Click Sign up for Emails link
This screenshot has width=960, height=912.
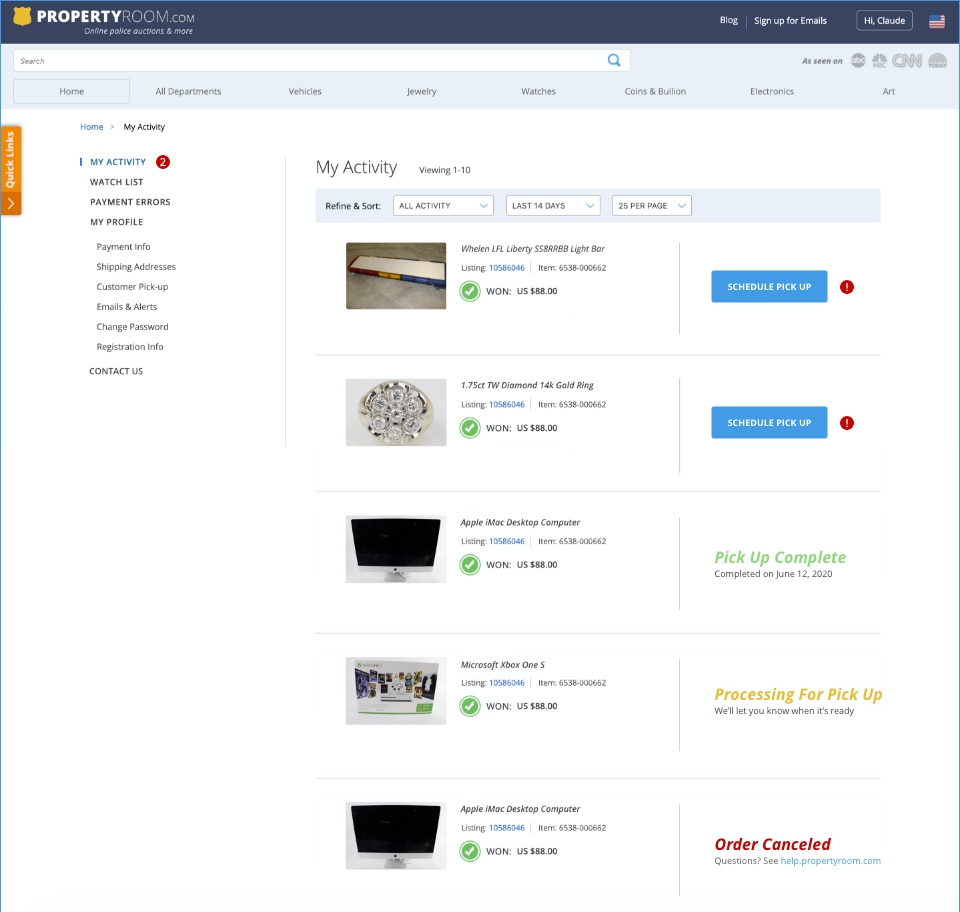point(790,21)
